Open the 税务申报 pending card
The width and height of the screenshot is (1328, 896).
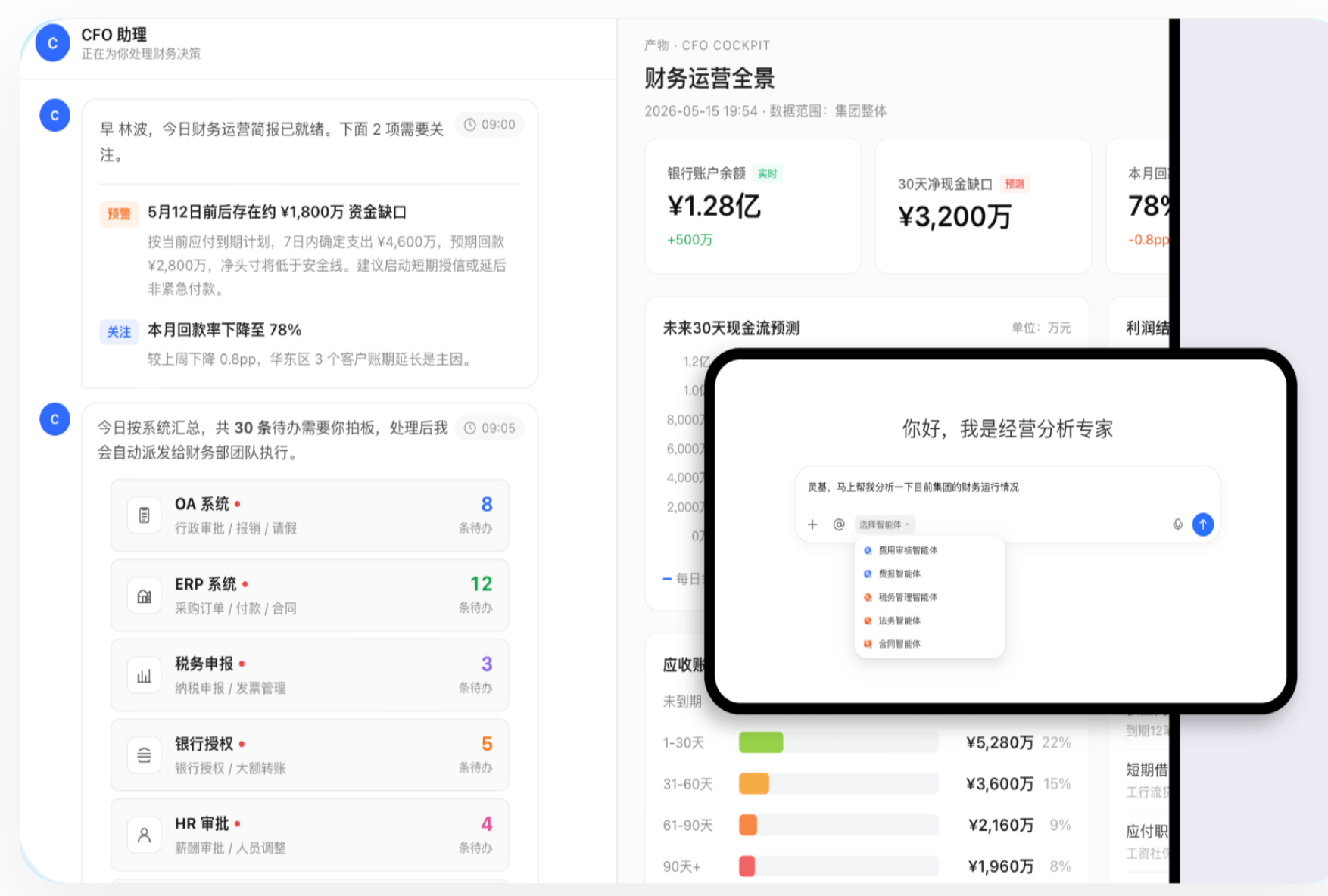click(310, 676)
